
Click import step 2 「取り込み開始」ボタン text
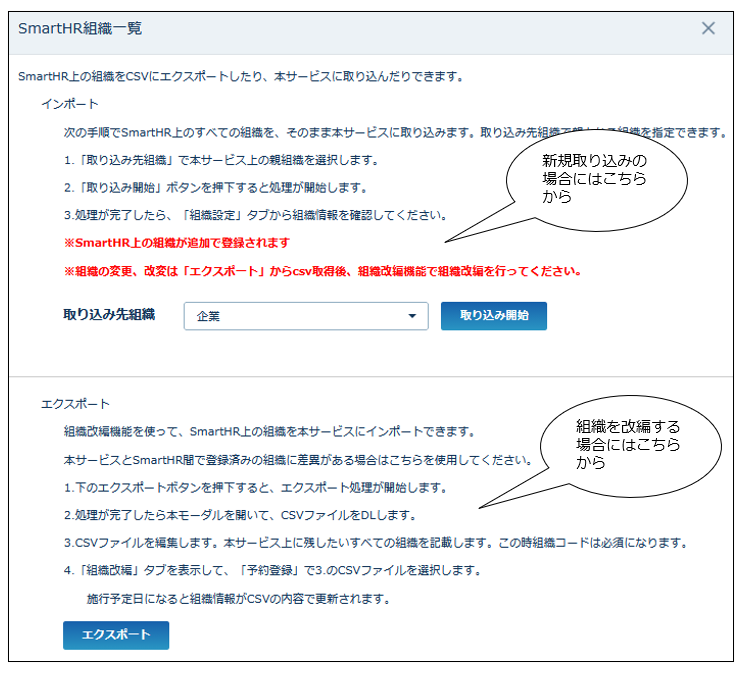click(216, 188)
